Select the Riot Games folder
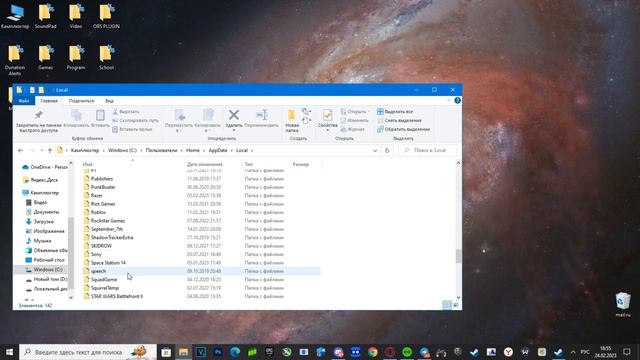This screenshot has width=640, height=360. [x=103, y=204]
